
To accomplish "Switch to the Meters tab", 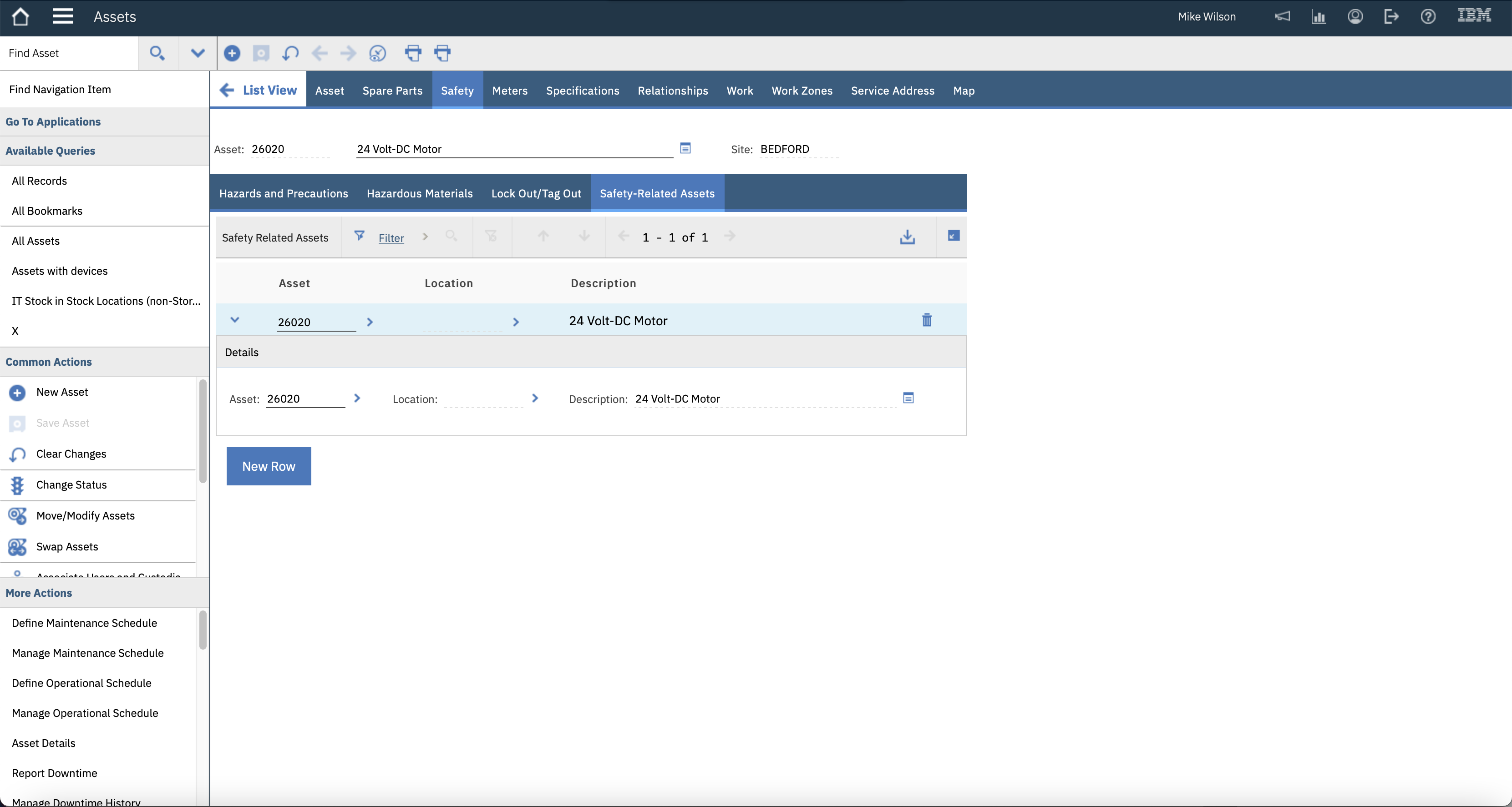I will pos(509,91).
